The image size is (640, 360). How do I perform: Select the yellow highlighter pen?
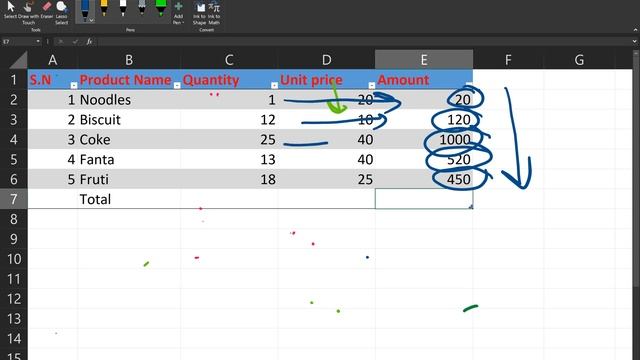pos(104,9)
